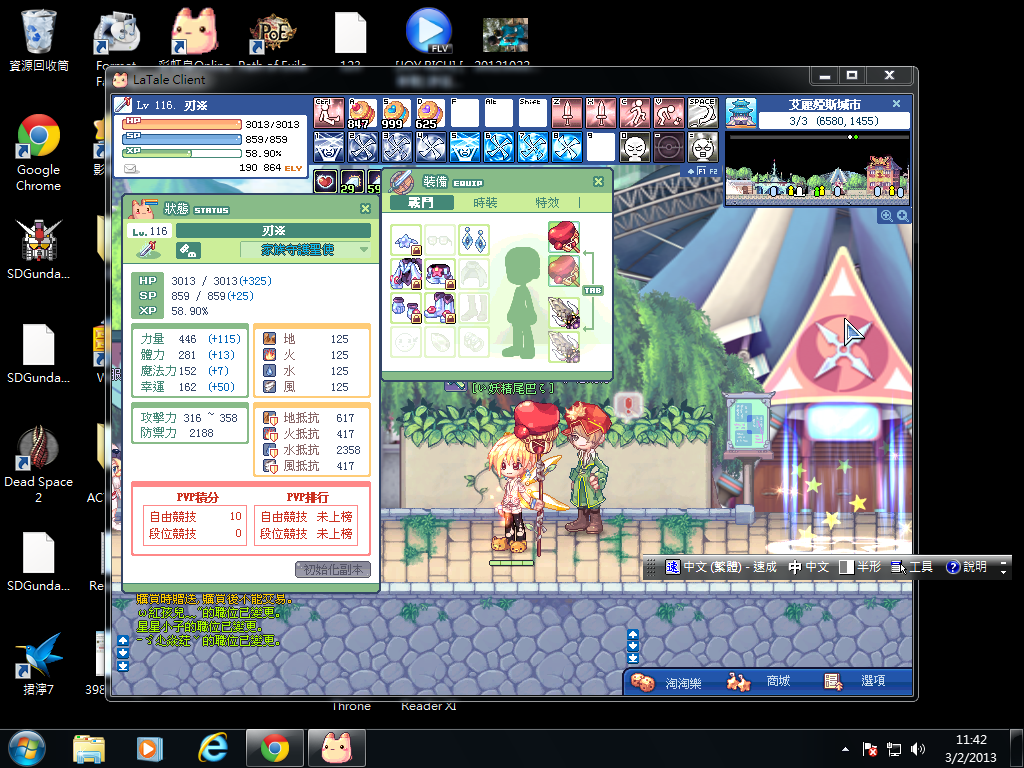Activate the X sword attack slot
The image size is (1024, 768).
point(601,113)
